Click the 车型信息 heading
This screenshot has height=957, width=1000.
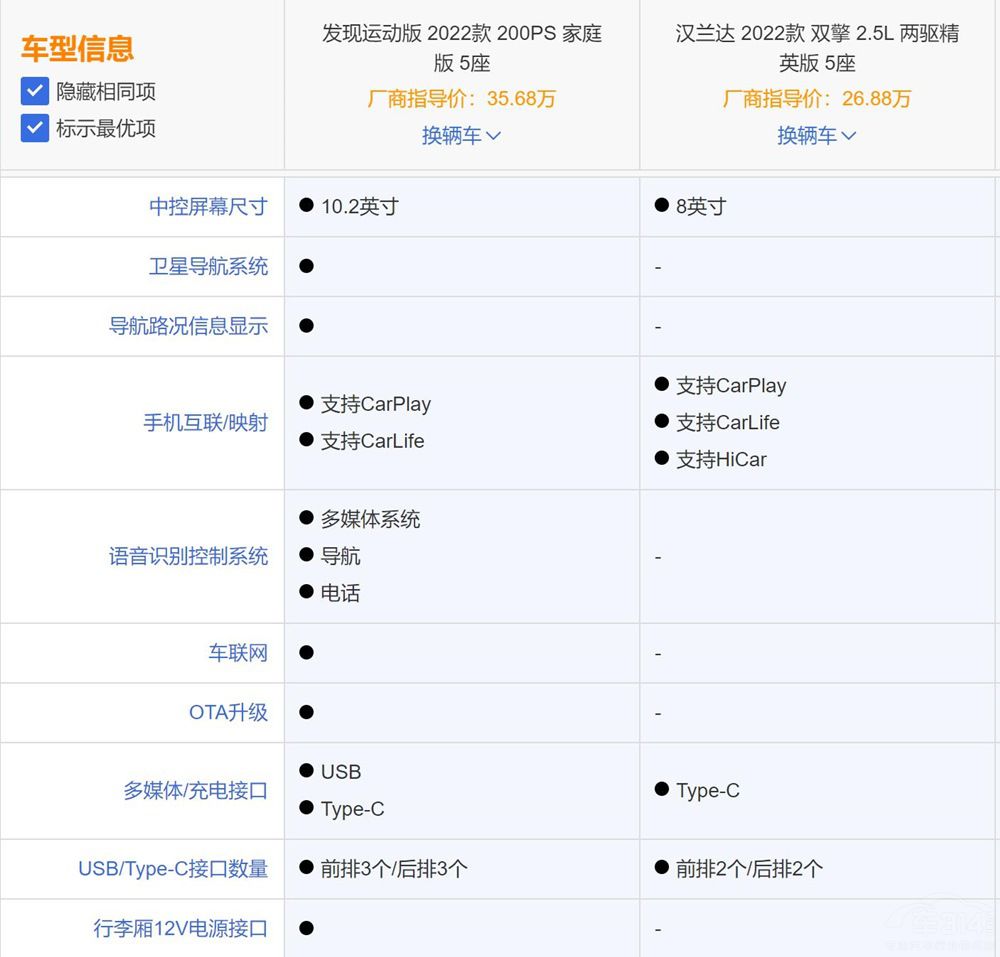(x=77, y=49)
